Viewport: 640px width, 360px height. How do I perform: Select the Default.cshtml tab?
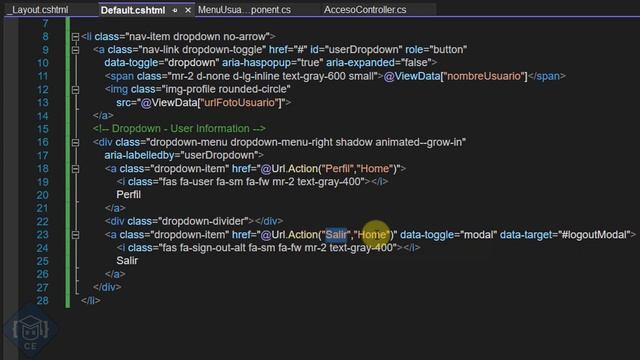(133, 10)
